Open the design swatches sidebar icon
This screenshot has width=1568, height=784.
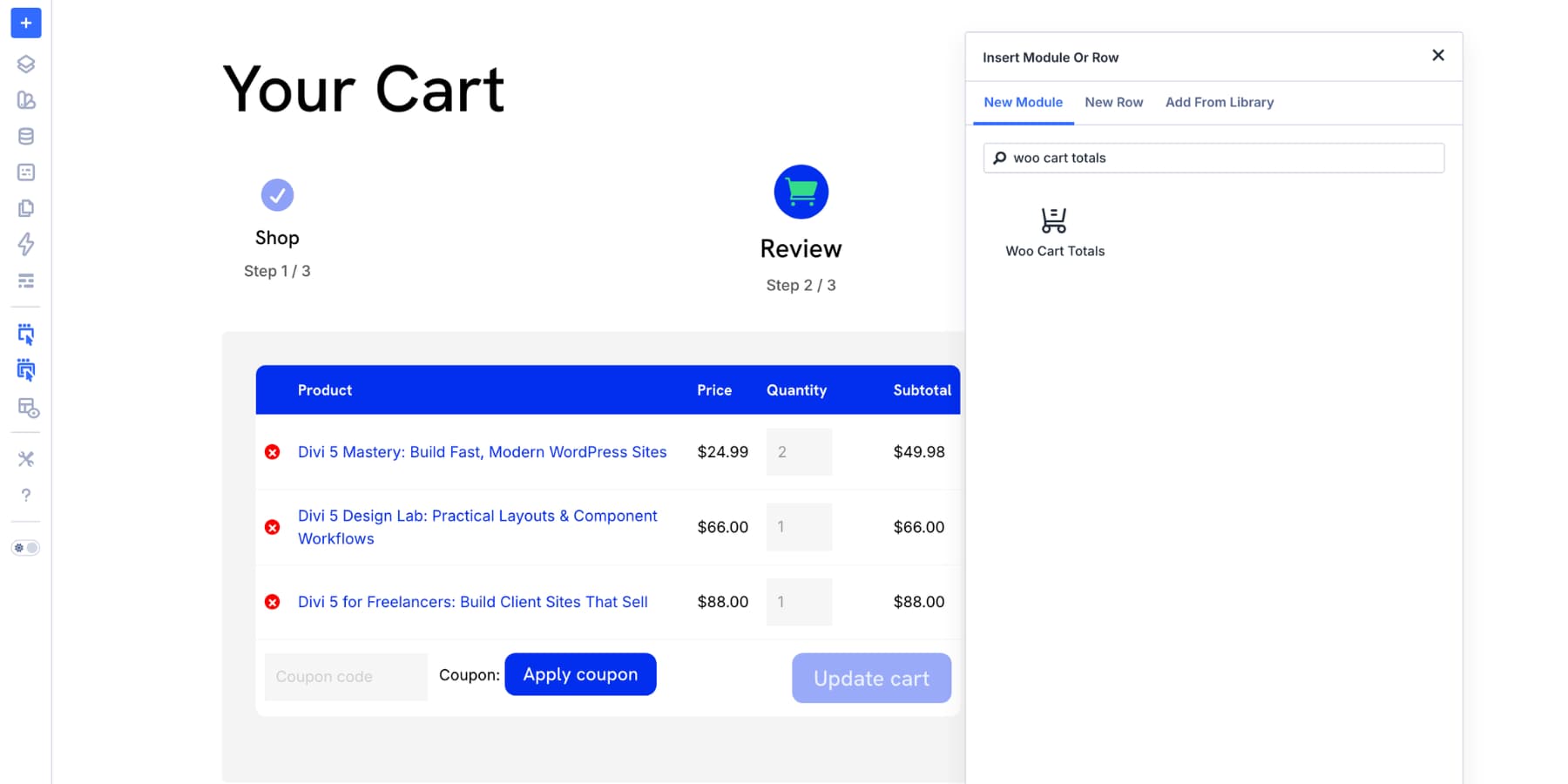[26, 100]
